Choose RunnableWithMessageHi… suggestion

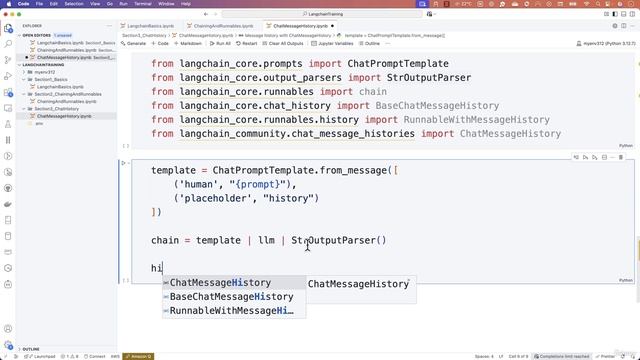pyautogui.click(x=234, y=311)
